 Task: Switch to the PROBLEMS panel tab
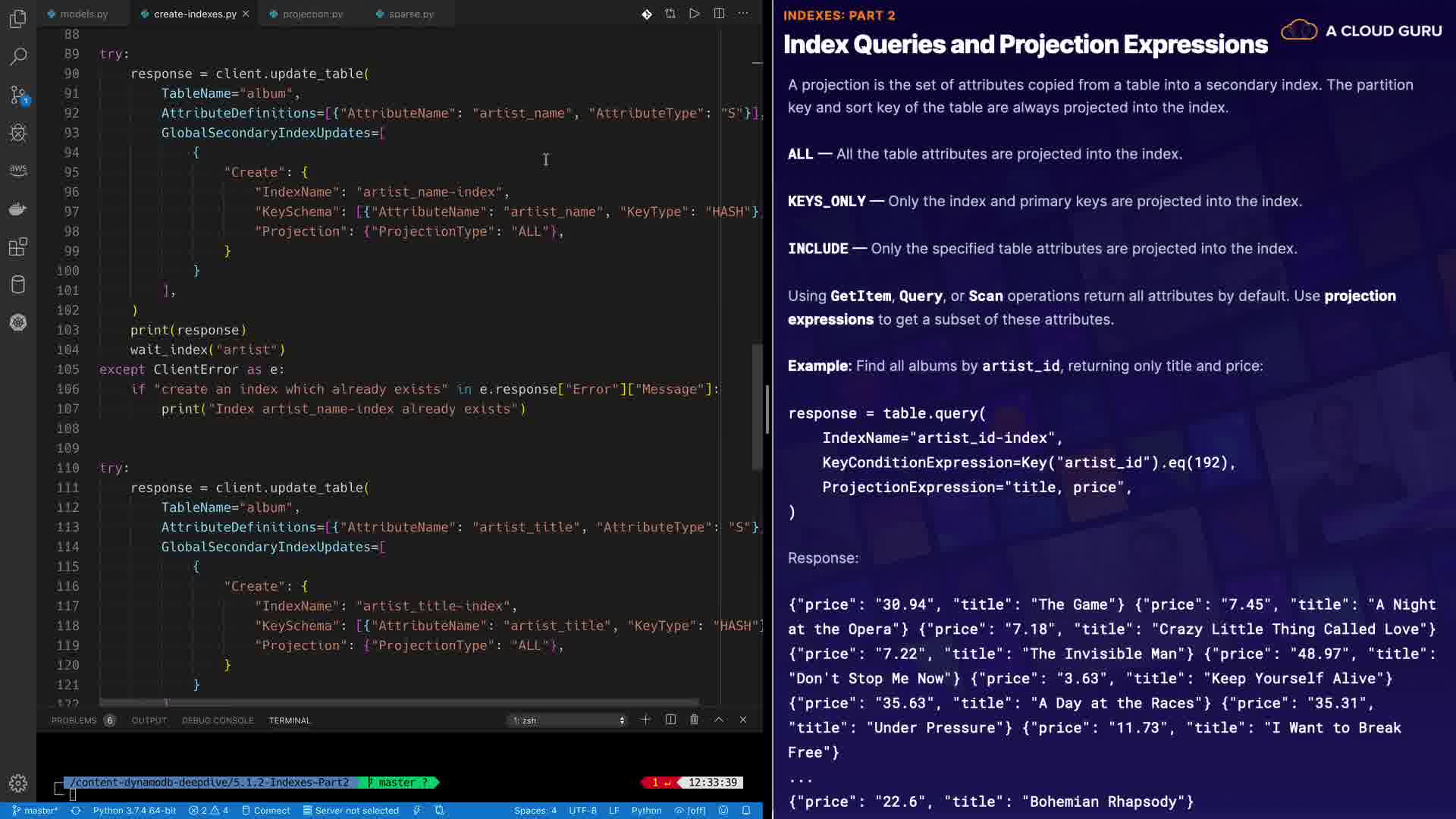coord(74,720)
